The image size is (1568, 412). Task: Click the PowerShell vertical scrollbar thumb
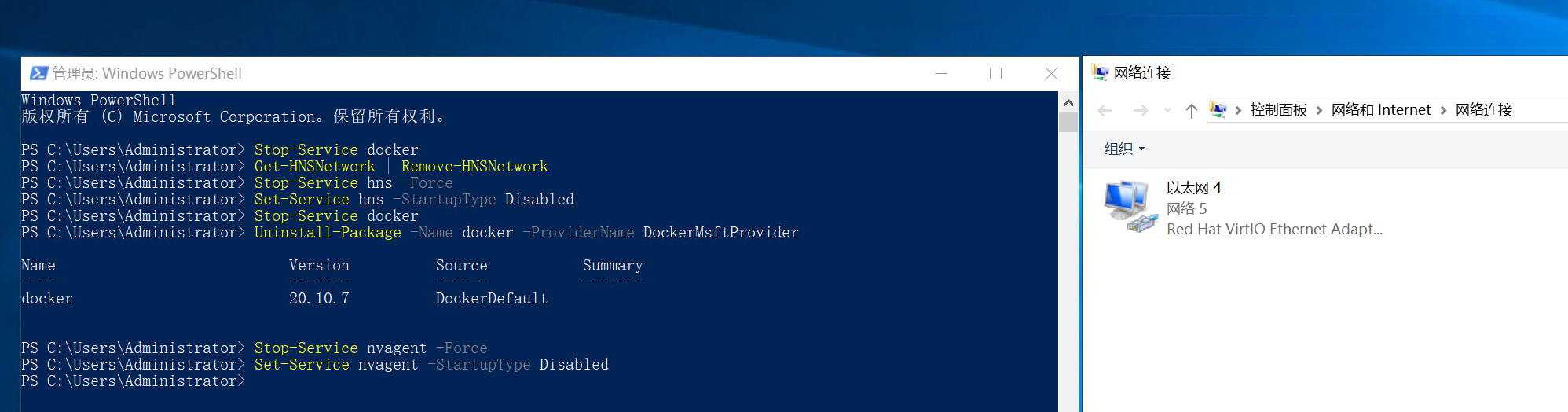1068,122
